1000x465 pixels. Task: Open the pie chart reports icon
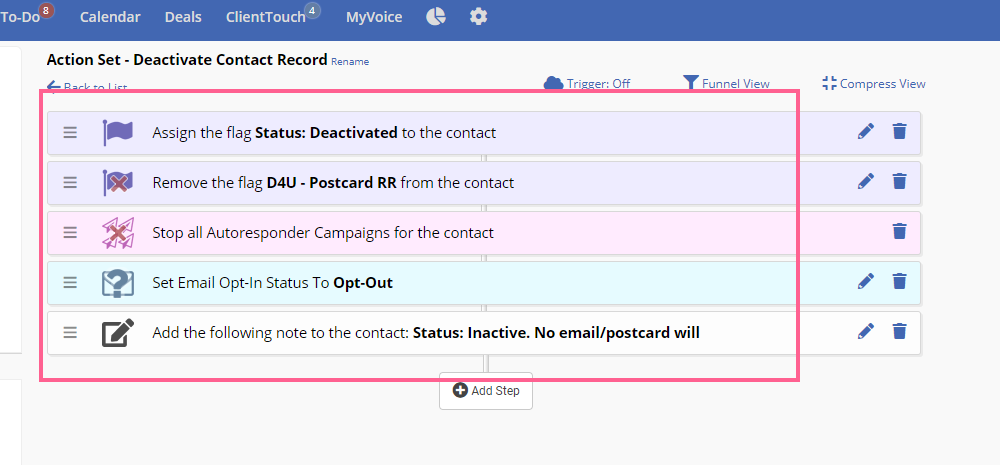tap(436, 17)
